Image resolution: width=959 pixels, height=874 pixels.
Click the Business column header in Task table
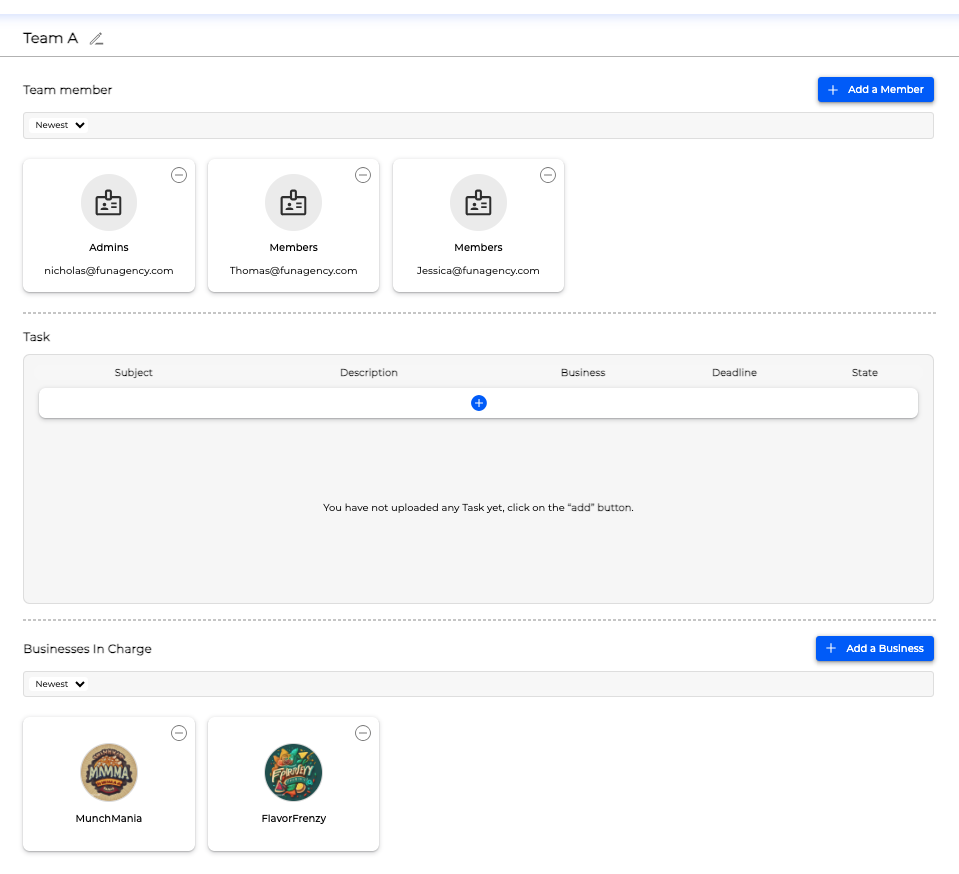(x=583, y=373)
